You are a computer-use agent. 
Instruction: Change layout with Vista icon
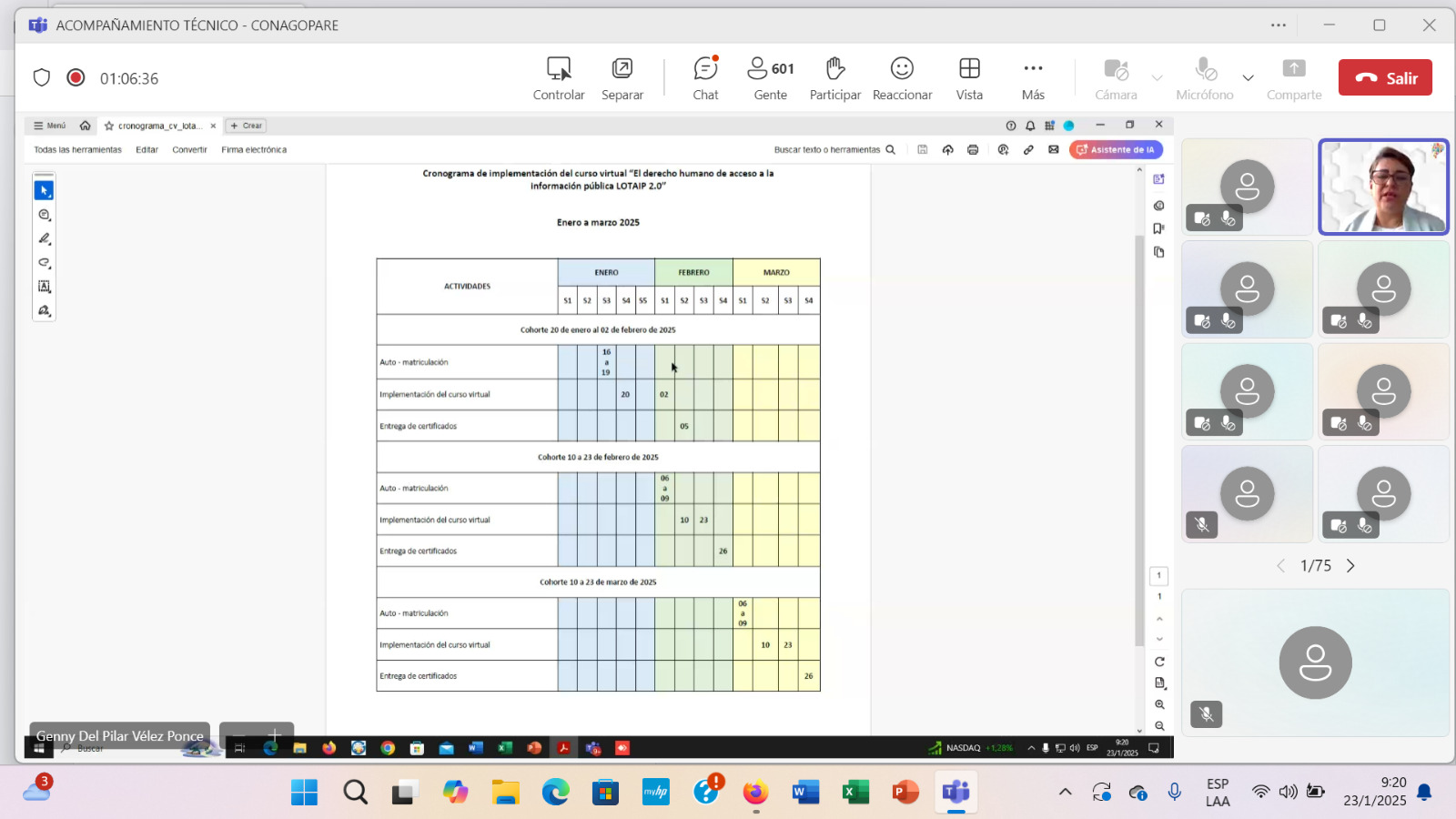(x=969, y=78)
